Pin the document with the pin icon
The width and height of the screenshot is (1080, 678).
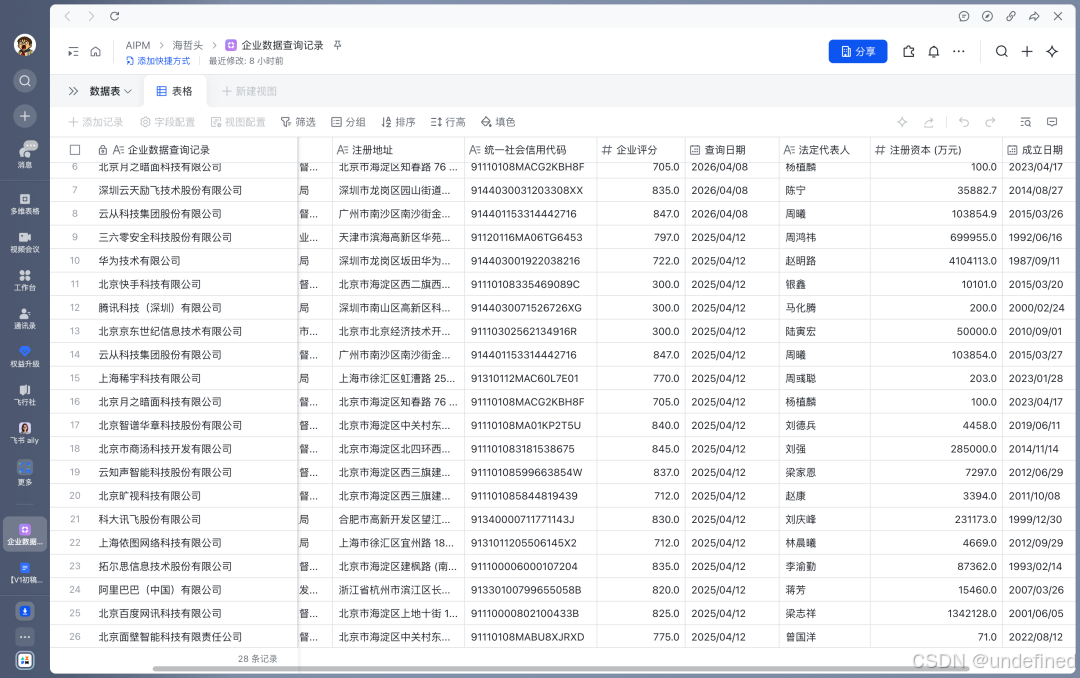coord(338,45)
